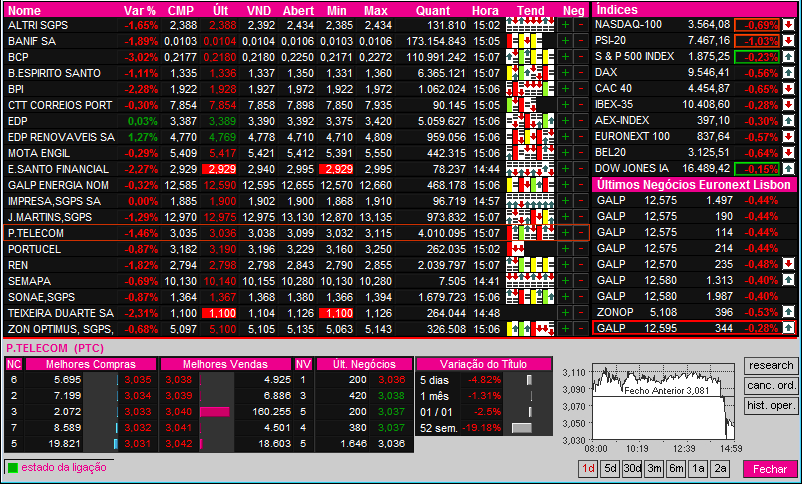
Task: Click the down arrow icon beside PSI-20
Action: (788, 40)
